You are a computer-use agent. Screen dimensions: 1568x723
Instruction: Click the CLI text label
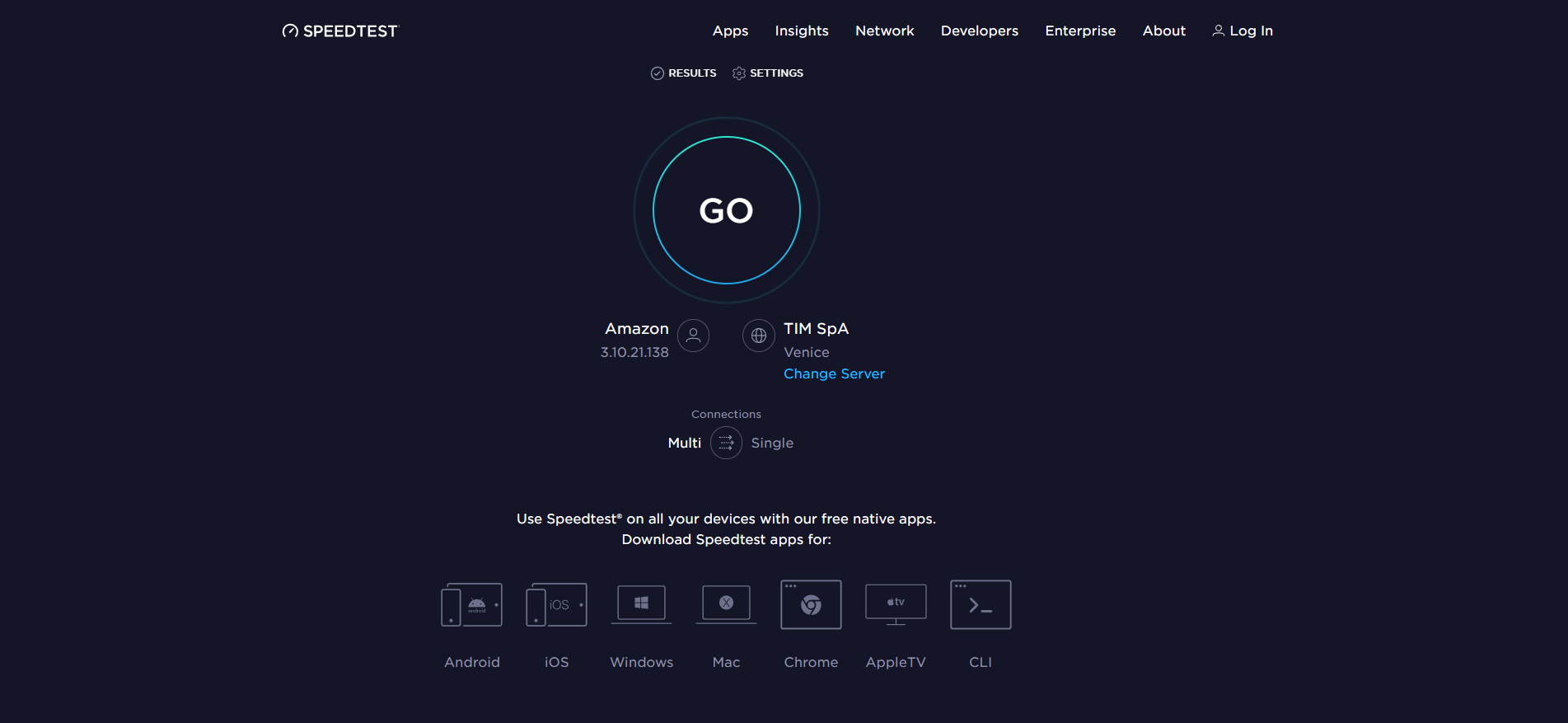pyautogui.click(x=981, y=662)
